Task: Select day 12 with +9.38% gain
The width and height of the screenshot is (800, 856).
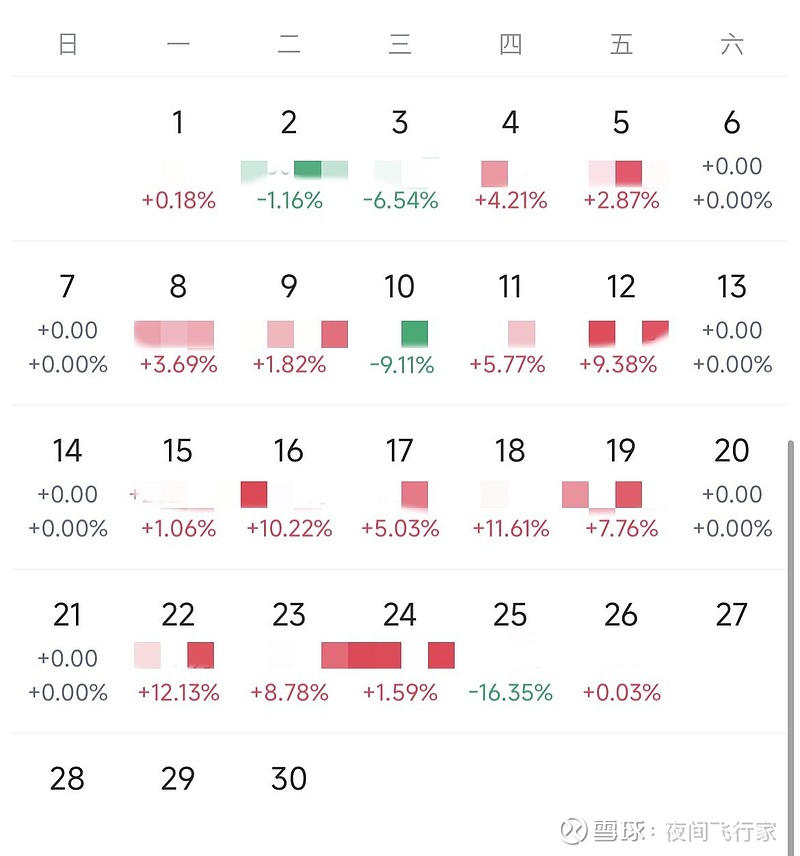Action: coord(621,324)
